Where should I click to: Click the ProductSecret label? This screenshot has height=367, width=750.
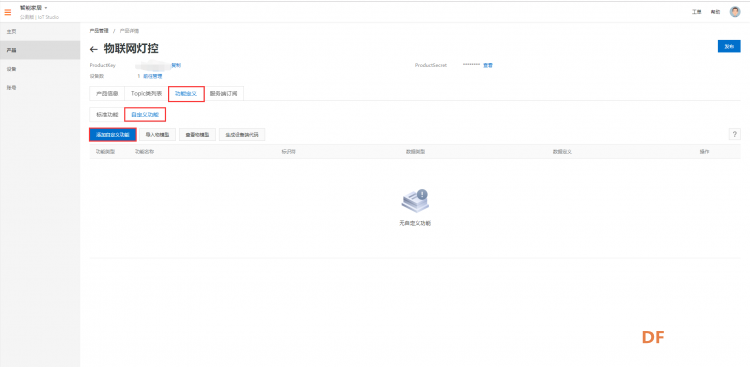(x=431, y=65)
